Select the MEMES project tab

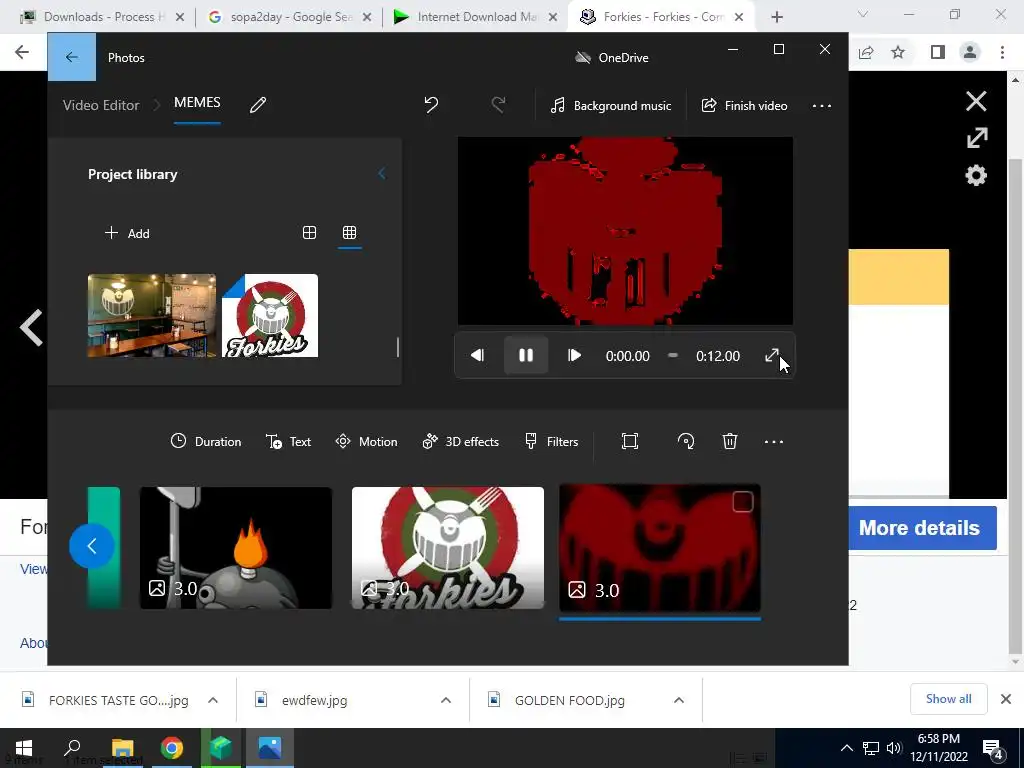coord(197,103)
